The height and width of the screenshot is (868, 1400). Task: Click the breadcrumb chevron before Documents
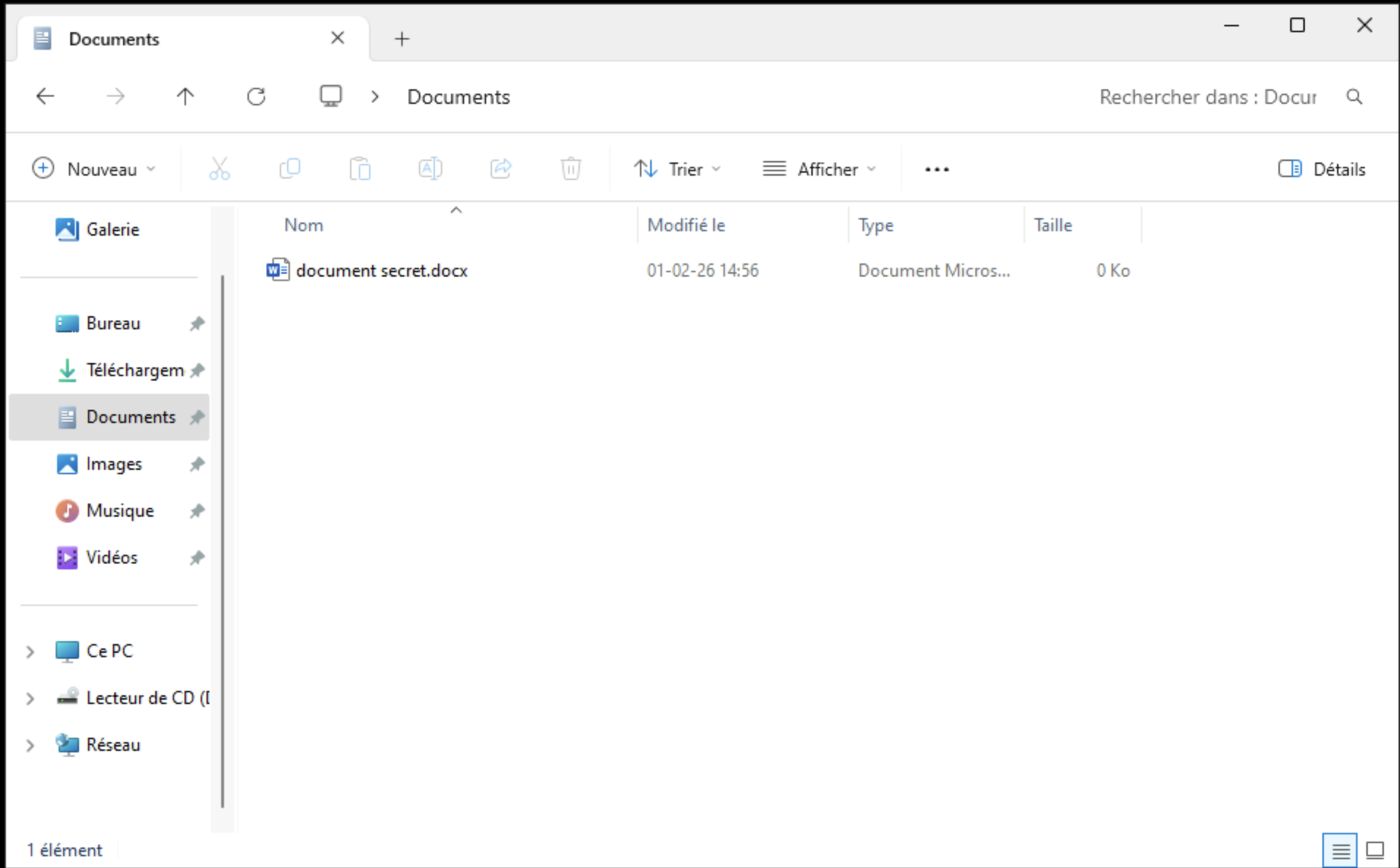click(375, 97)
